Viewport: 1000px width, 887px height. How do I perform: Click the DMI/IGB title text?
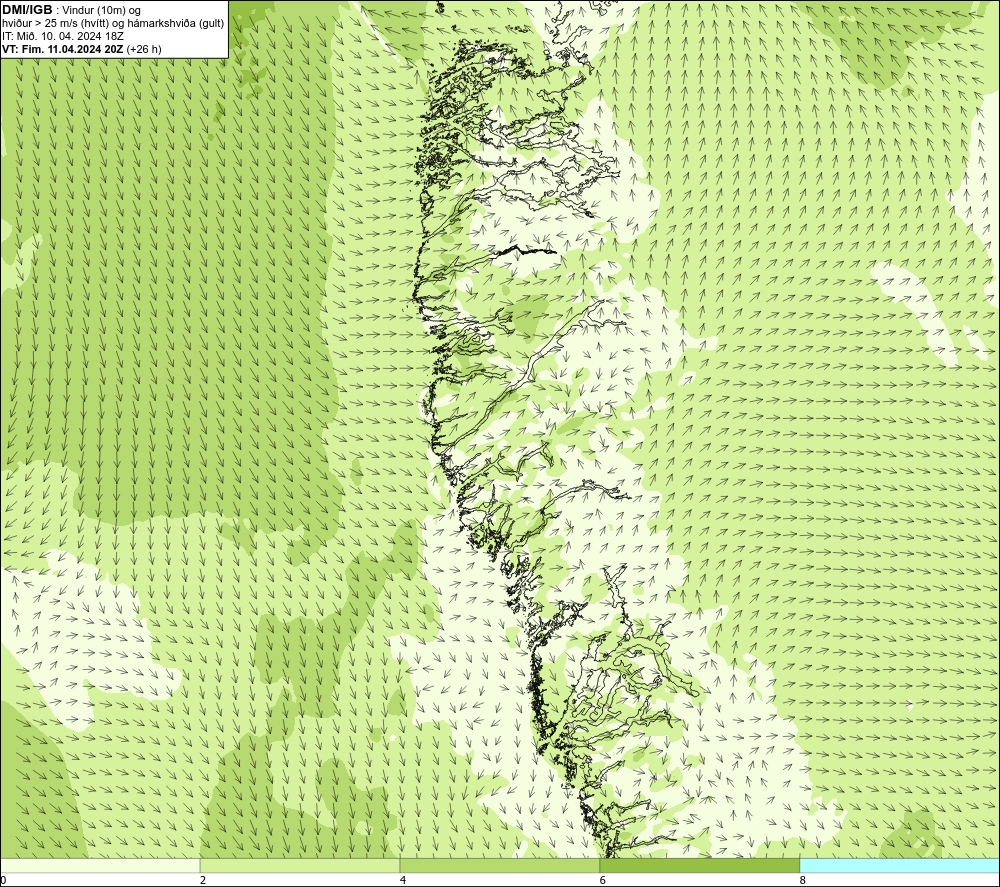27,10
